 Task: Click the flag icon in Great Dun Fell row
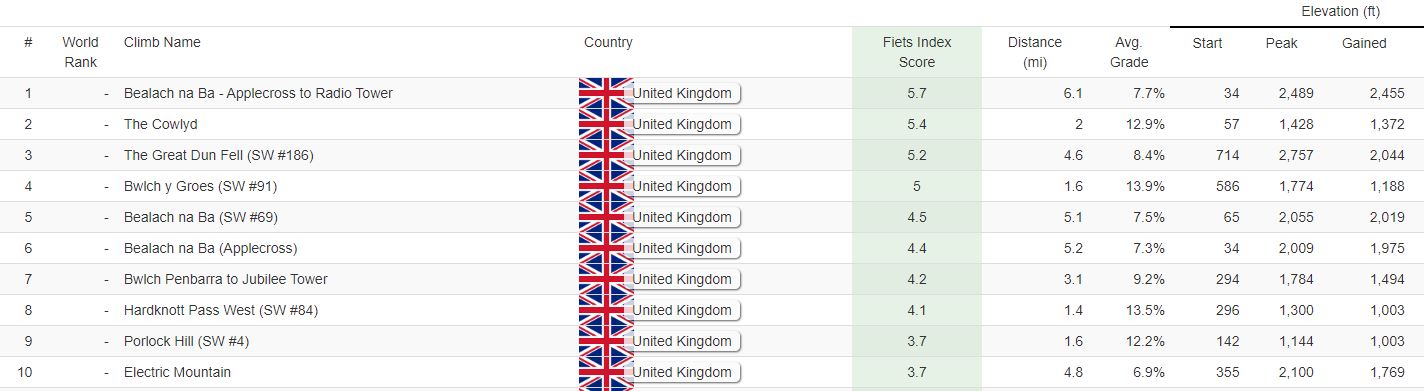(606, 155)
